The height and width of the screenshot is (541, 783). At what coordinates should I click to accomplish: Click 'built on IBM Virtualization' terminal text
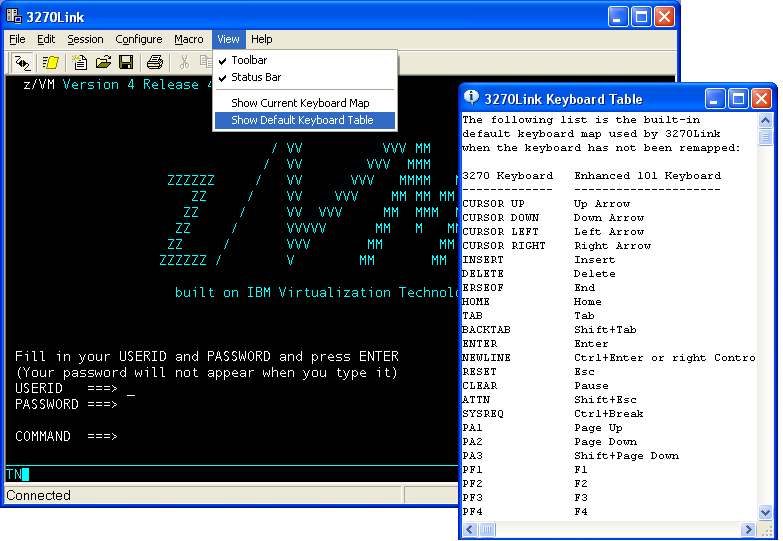(x=283, y=292)
